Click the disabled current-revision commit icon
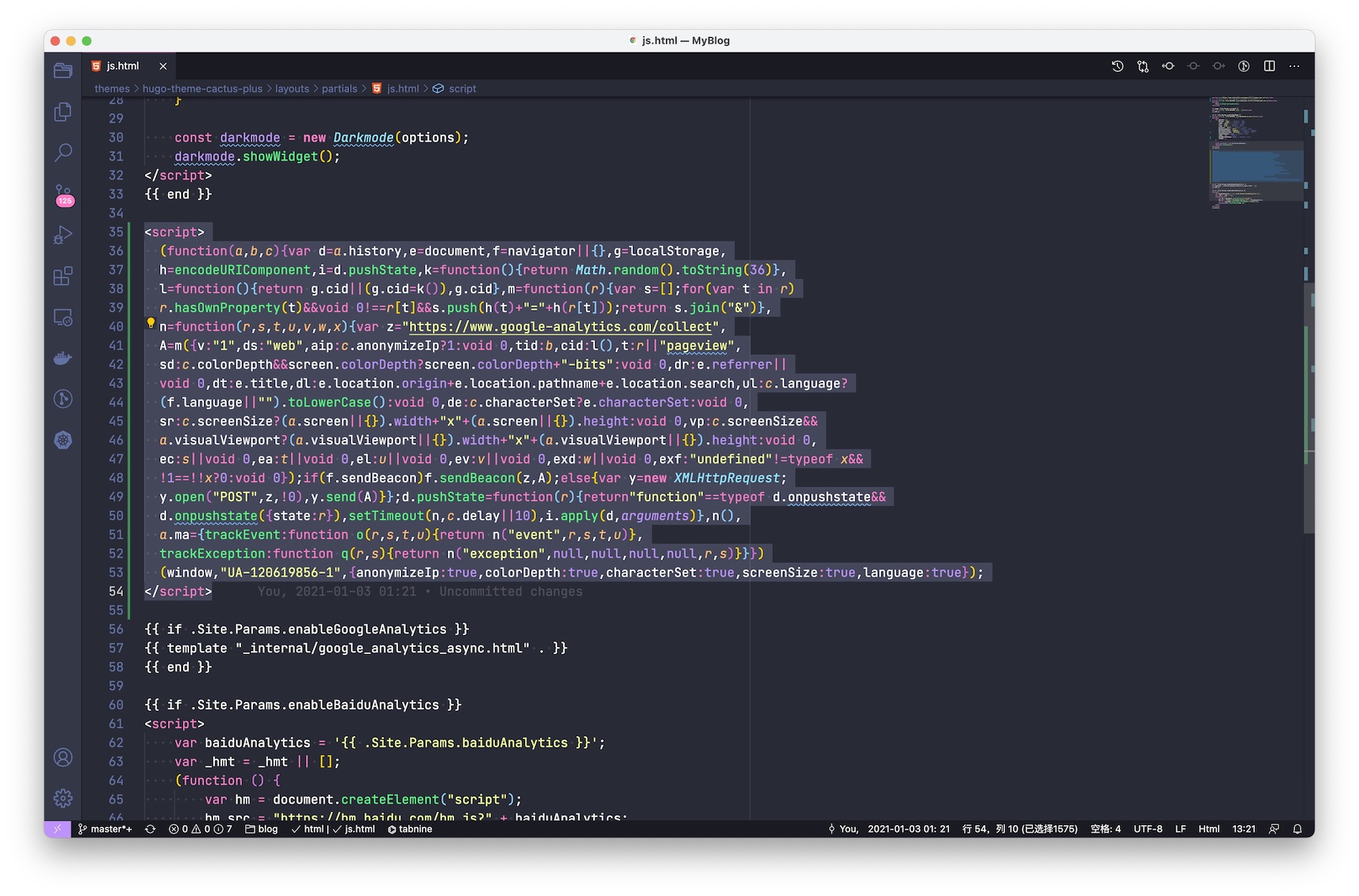Screen dimensions: 1359x896 click(1193, 66)
